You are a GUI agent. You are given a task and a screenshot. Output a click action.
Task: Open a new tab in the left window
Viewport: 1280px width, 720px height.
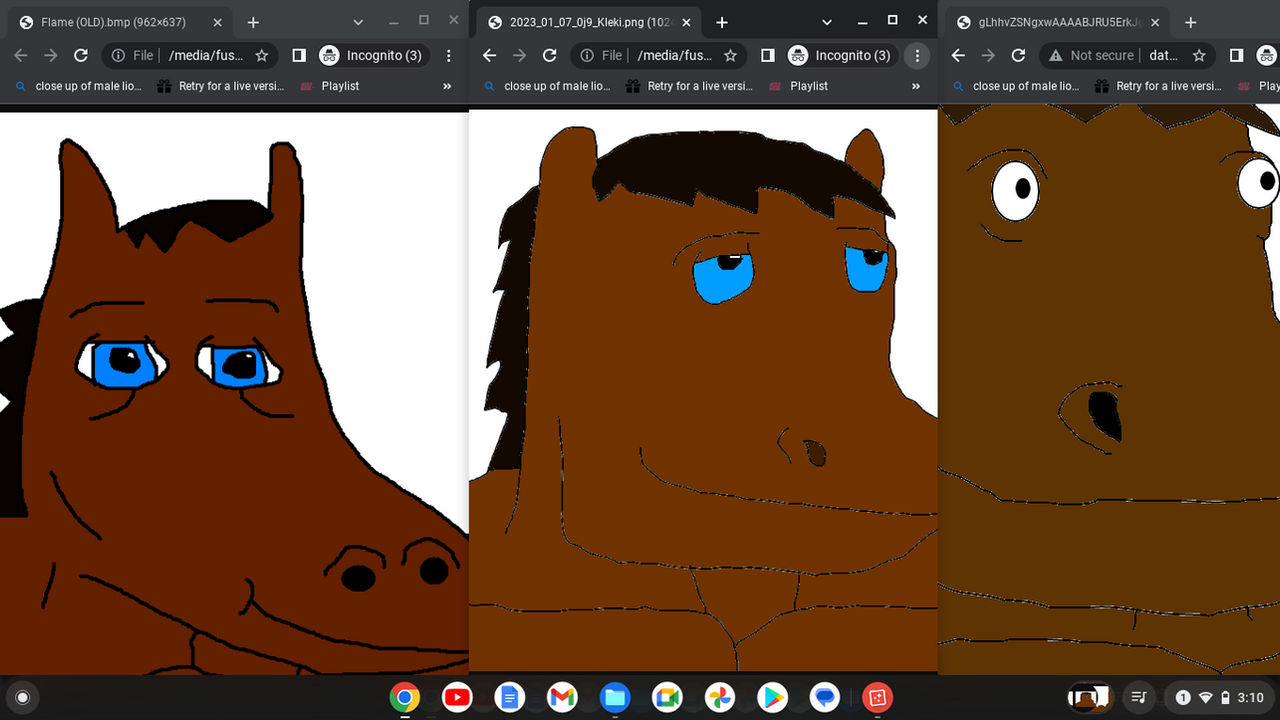tap(253, 22)
